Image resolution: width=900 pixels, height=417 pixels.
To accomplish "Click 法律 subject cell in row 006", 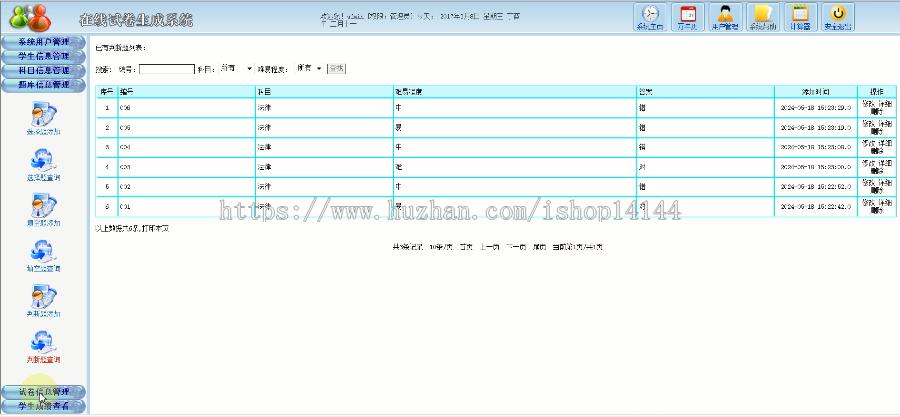I will click(324, 108).
